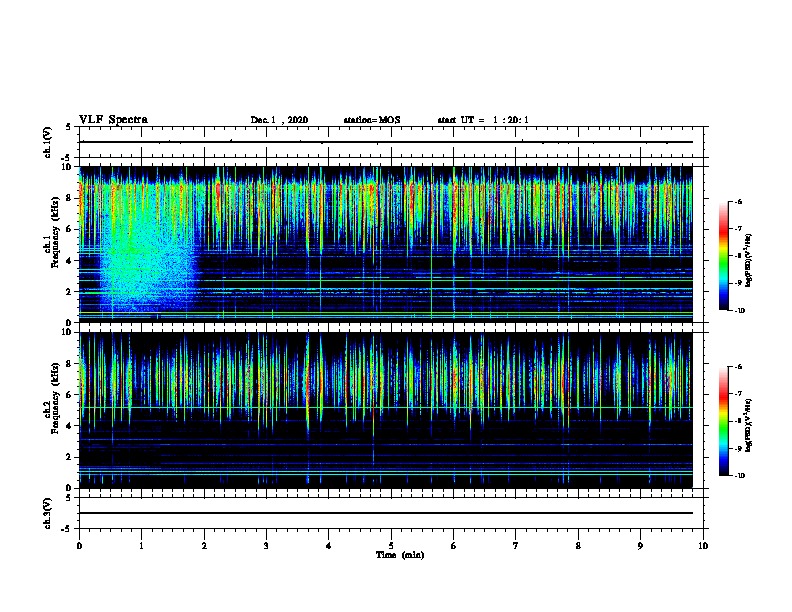This screenshot has width=792, height=612.
Task: Click the time axis tick label "1"
Action: click(x=141, y=546)
